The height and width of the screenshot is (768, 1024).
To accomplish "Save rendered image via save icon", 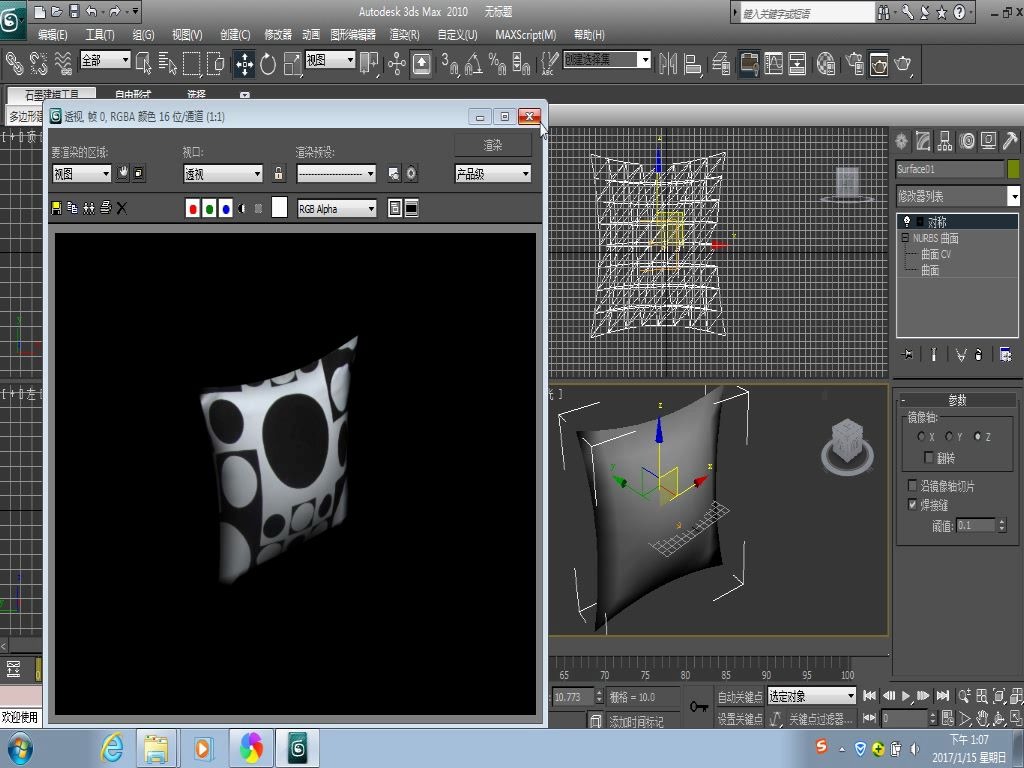I will [x=56, y=206].
